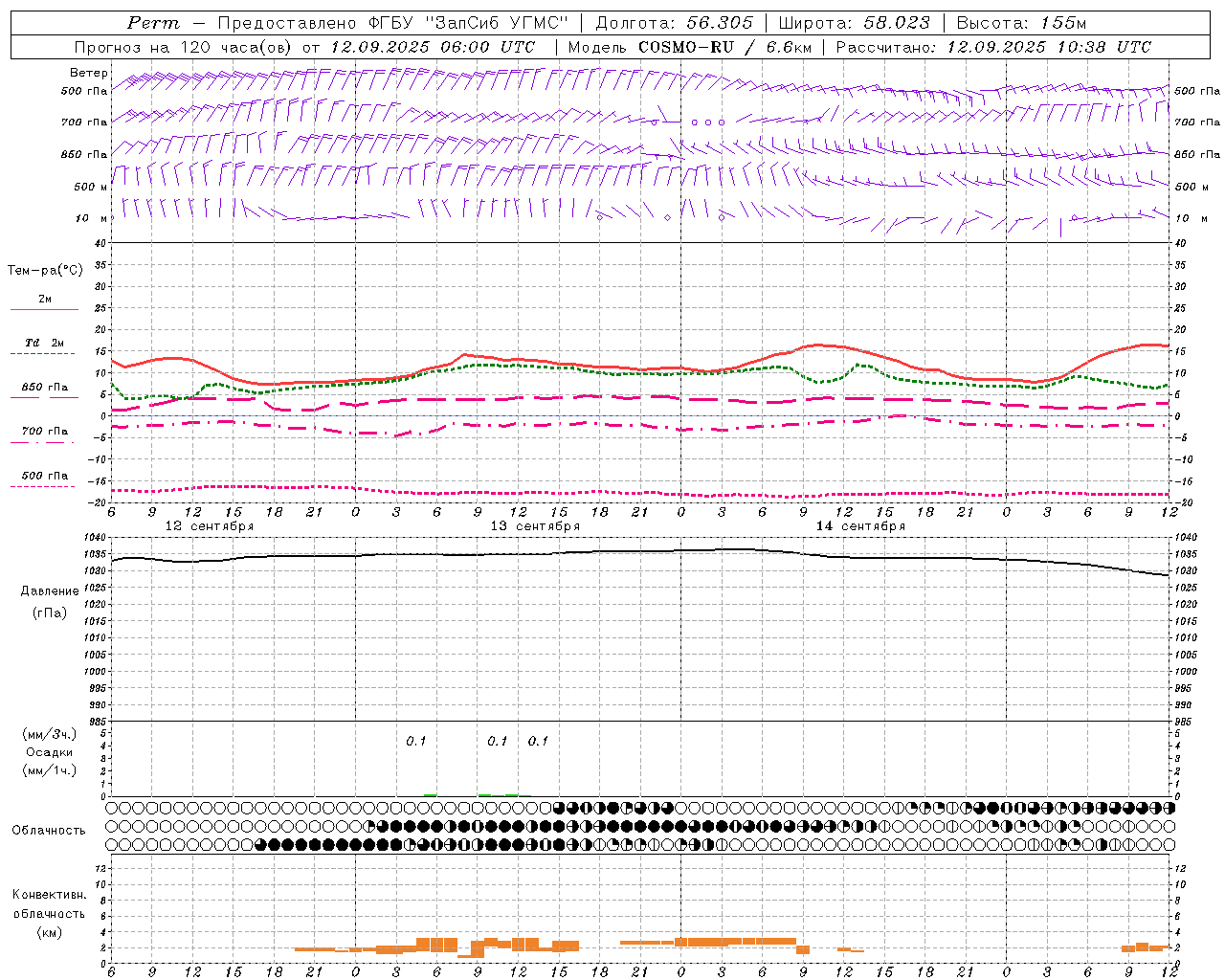Click 'Рассчитано: 12.09.2025 10:38 UTC' text

pyautogui.click(x=993, y=47)
